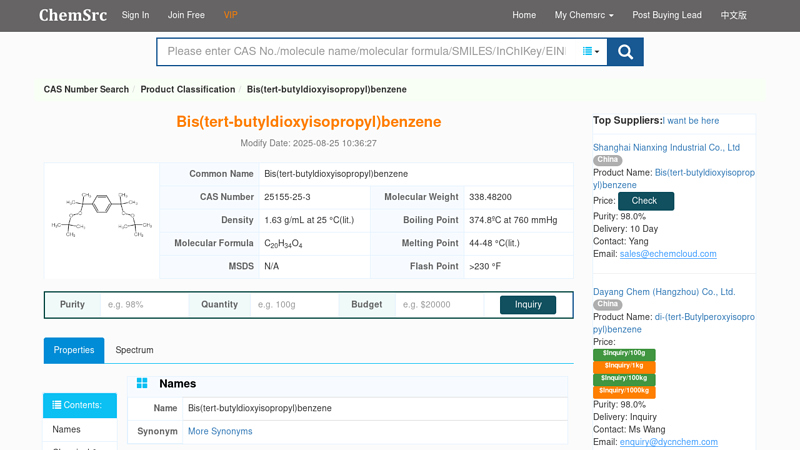Click melting point value 44-48 °C
Image resolution: width=800 pixels, height=450 pixels.
click(x=494, y=243)
